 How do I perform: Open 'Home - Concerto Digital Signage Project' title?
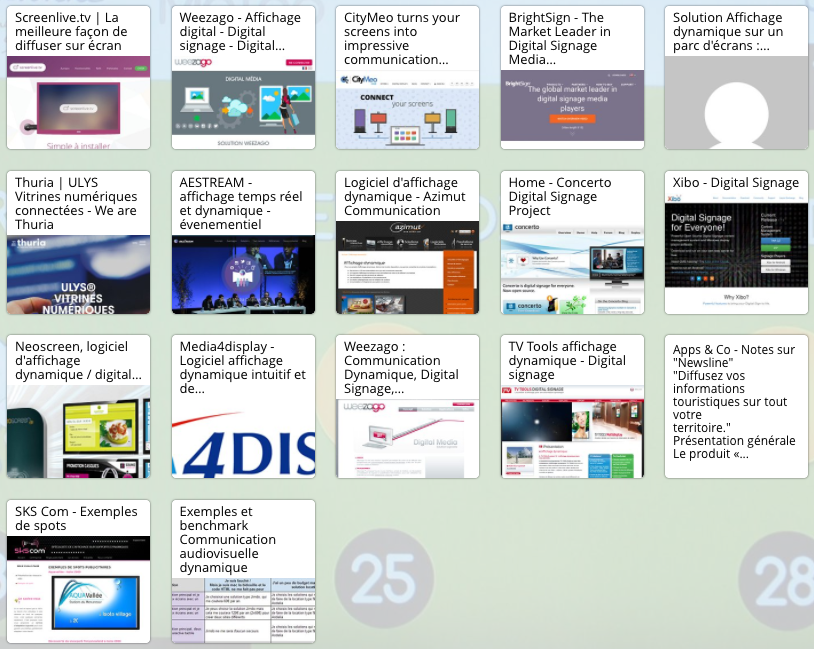pos(560,197)
